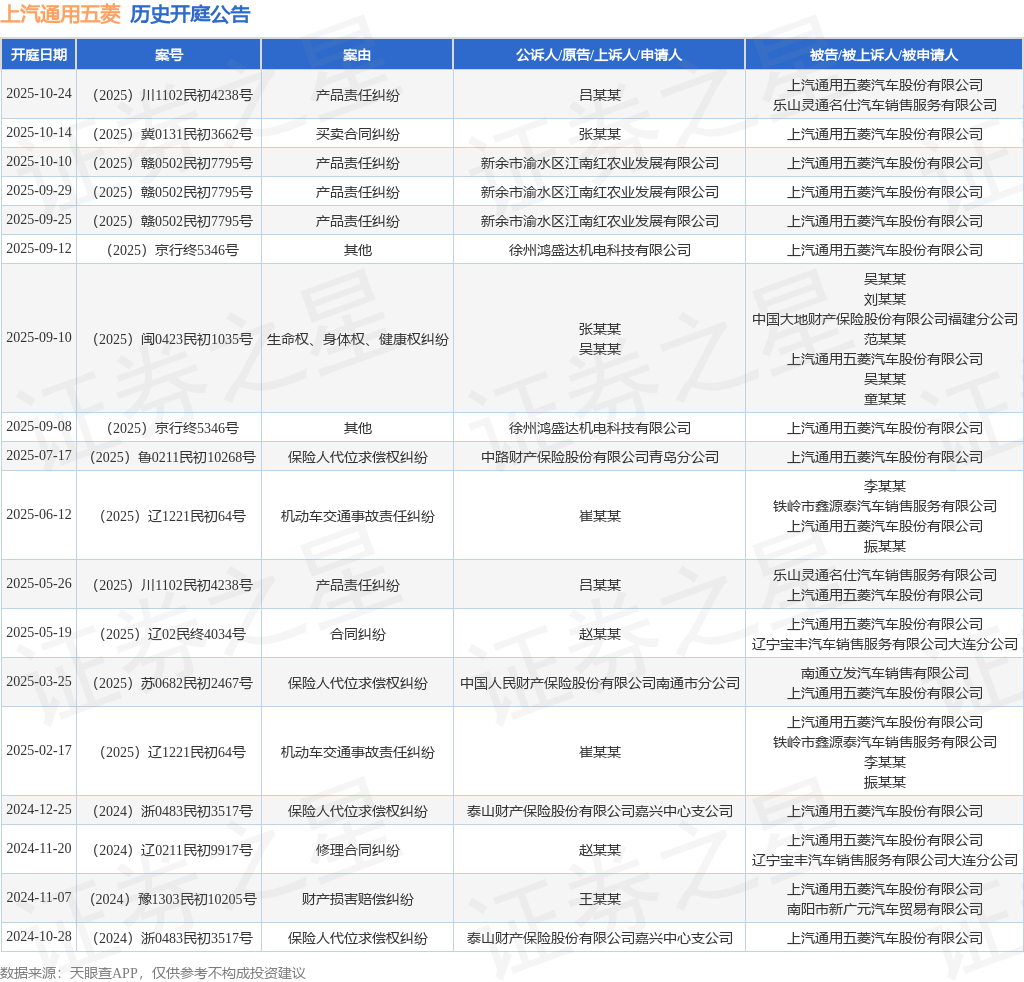The image size is (1024, 982).
Task: Click the 财产损害赔偿纠纷 cell
Action: click(x=357, y=899)
